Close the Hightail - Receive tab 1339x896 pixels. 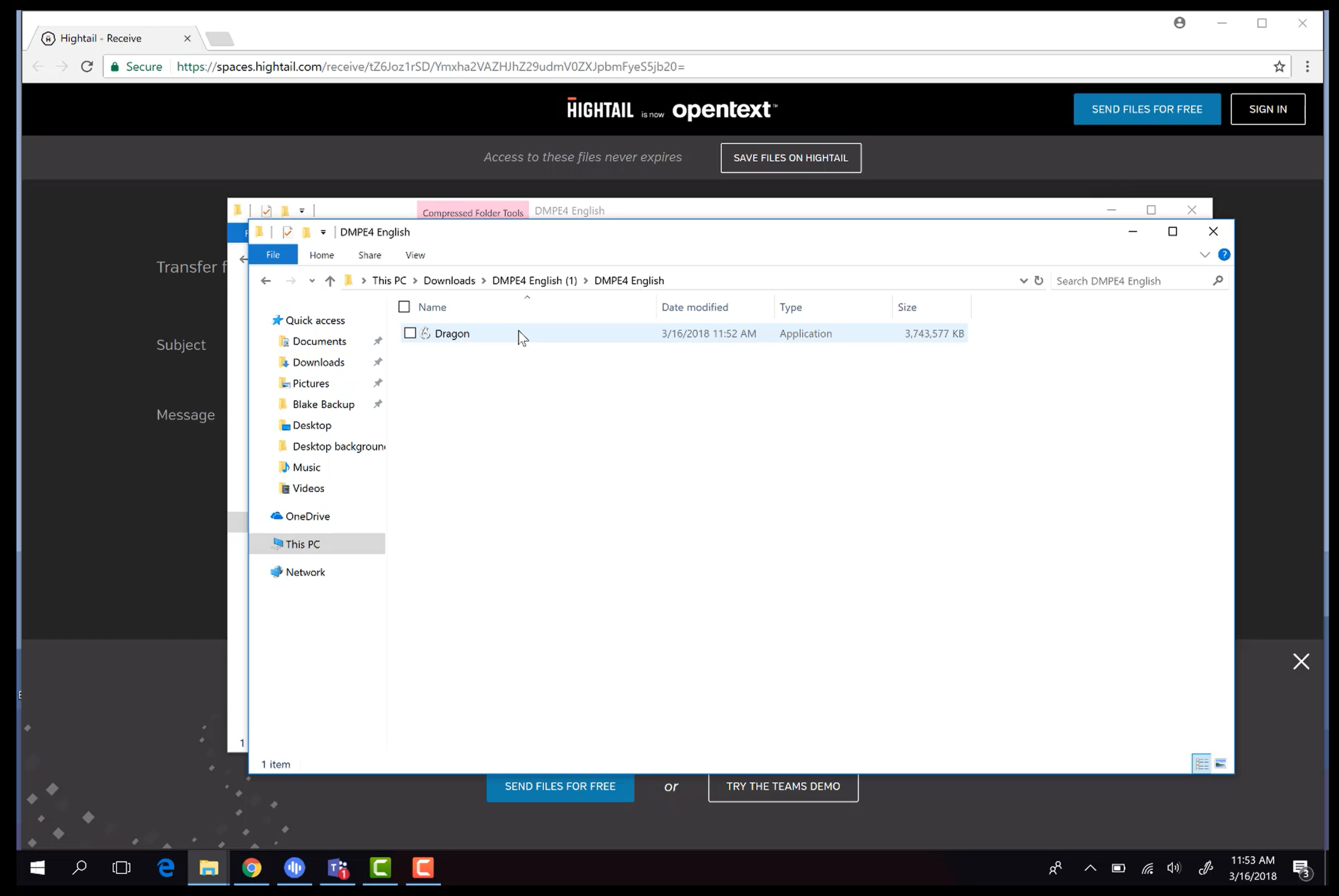[x=187, y=38]
